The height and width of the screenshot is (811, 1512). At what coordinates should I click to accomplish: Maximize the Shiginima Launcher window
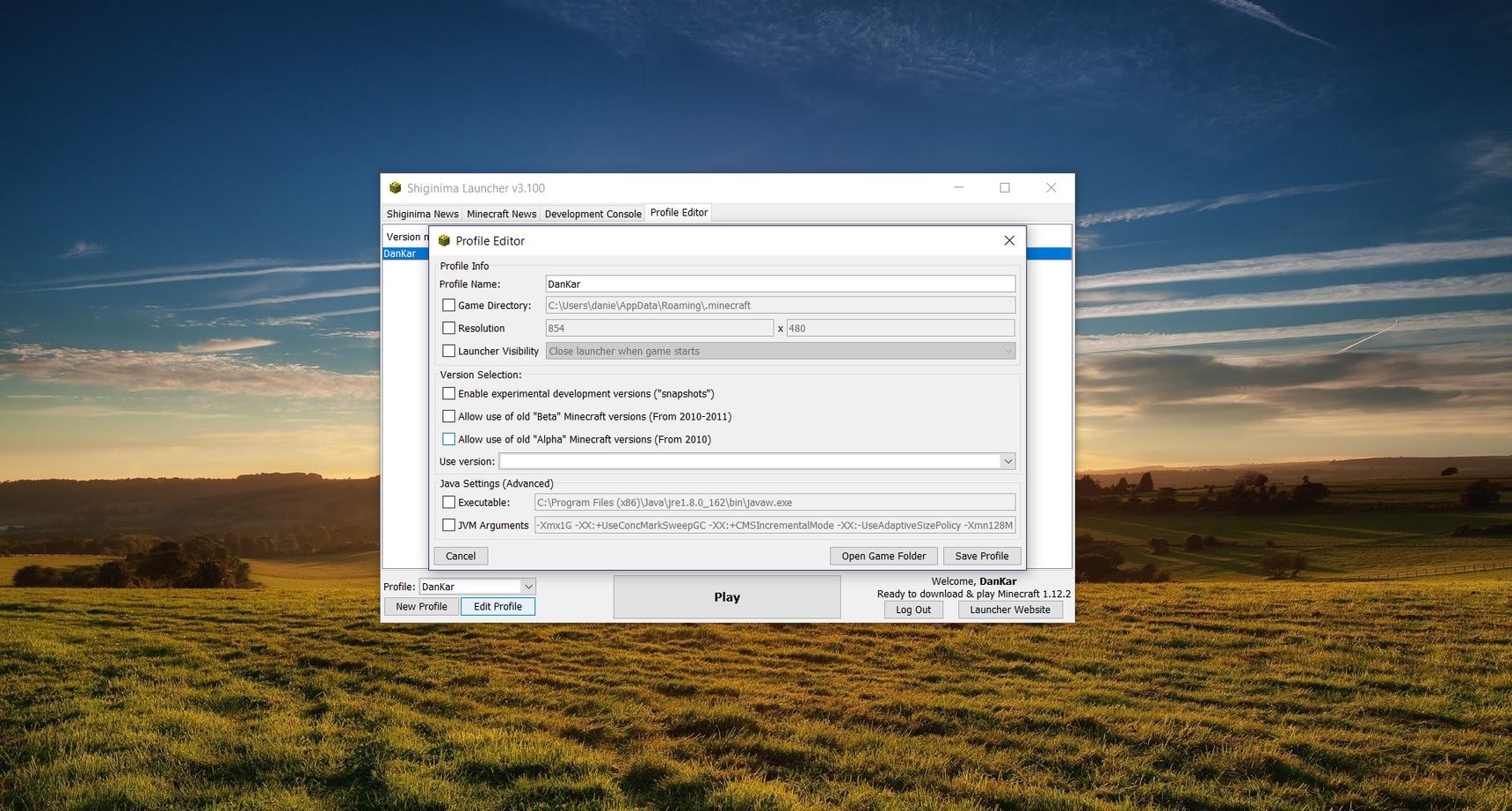(1005, 187)
